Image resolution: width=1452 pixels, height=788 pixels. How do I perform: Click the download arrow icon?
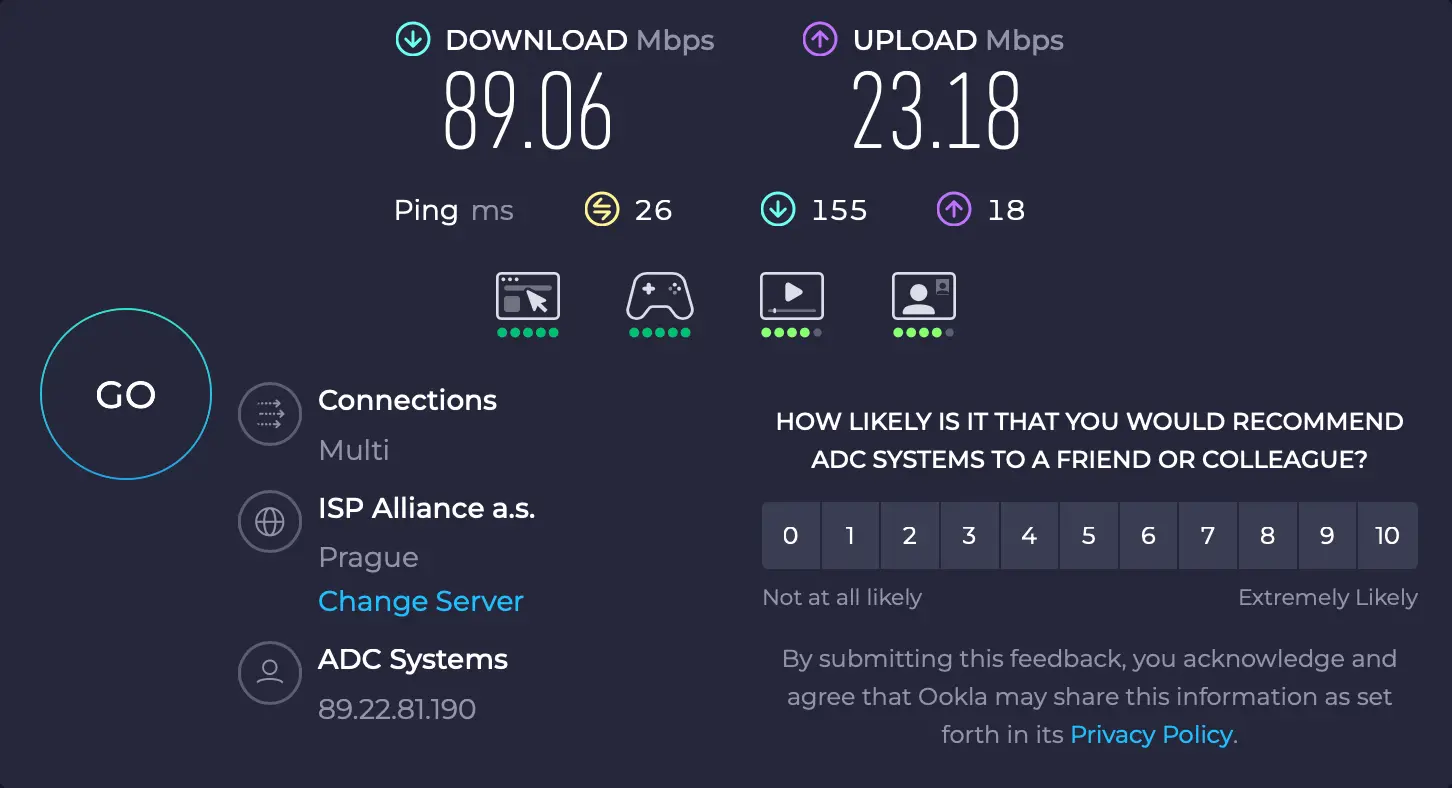[412, 40]
